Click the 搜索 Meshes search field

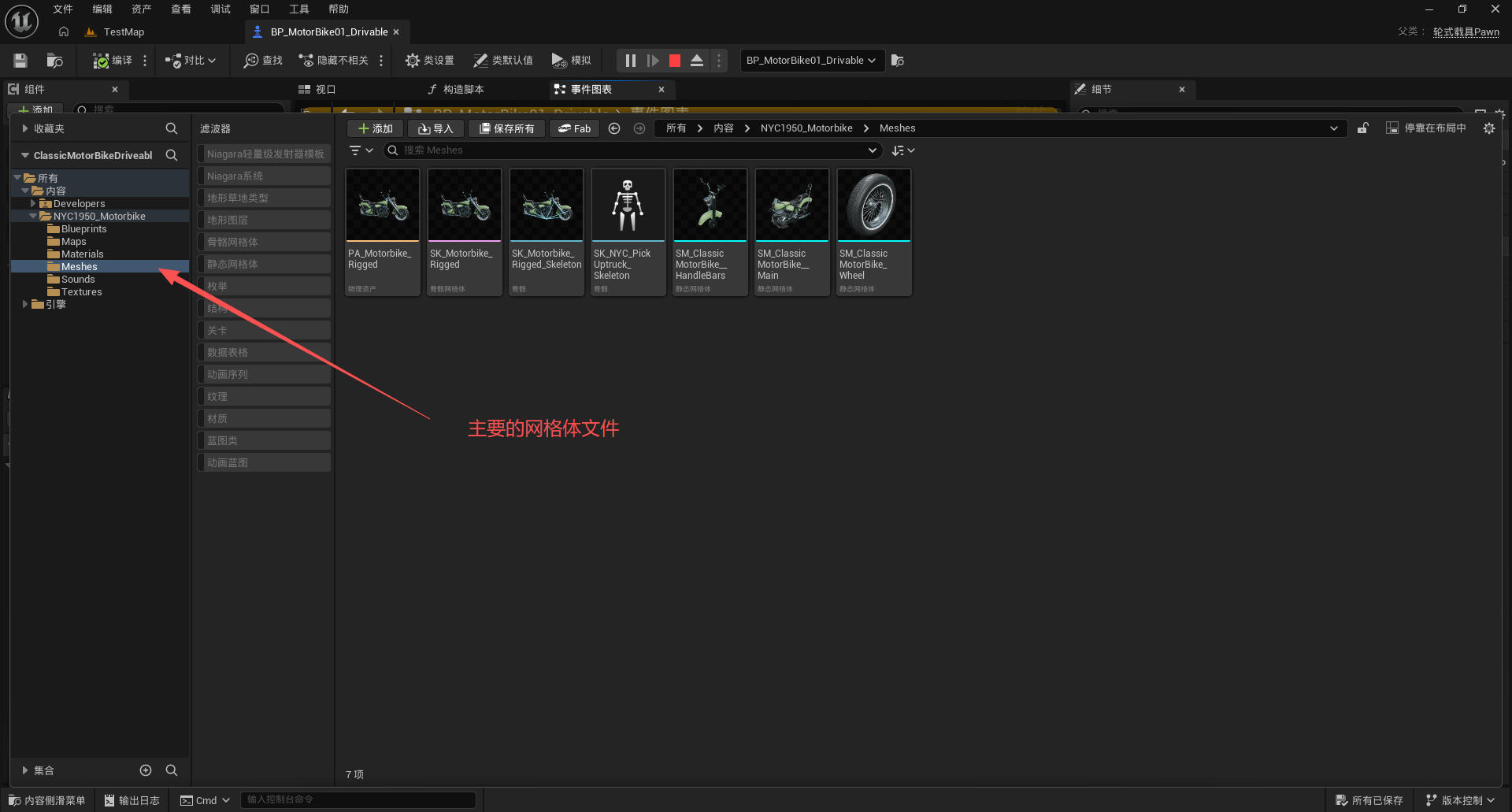point(633,150)
